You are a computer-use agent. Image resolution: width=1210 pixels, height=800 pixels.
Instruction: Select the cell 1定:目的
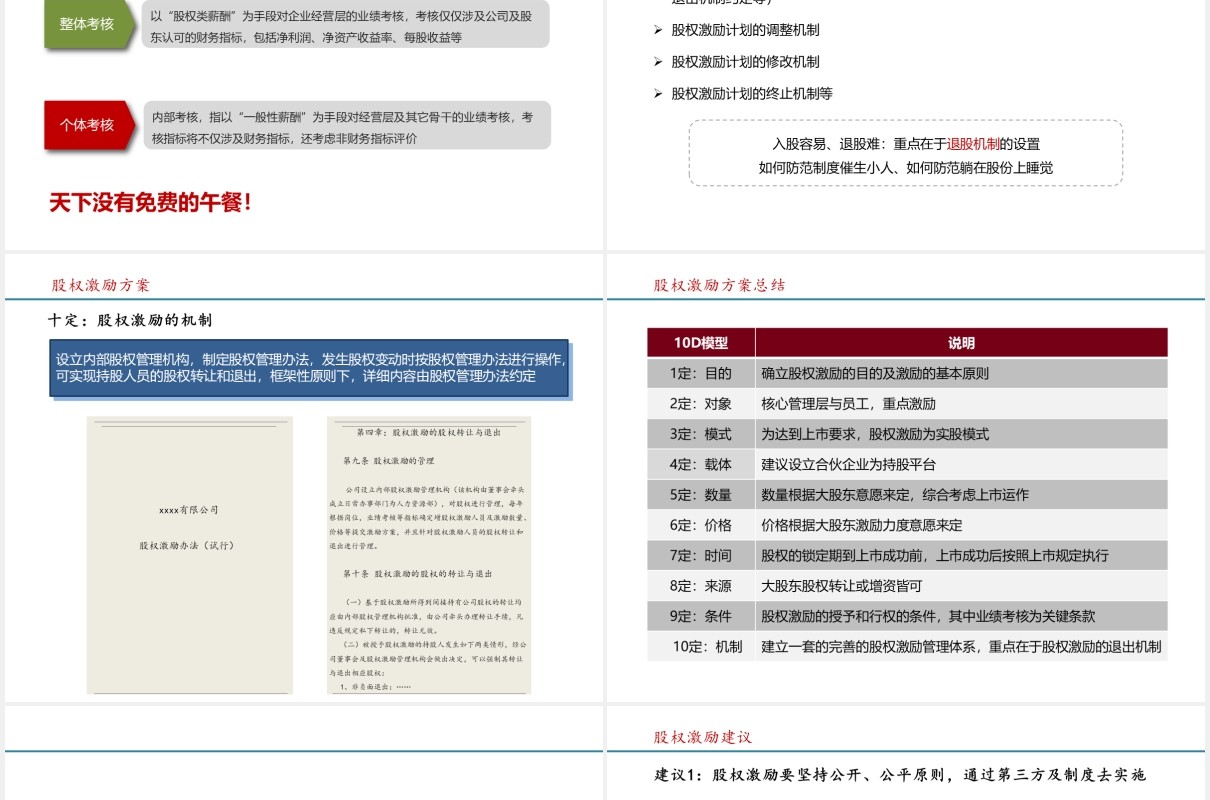click(701, 374)
